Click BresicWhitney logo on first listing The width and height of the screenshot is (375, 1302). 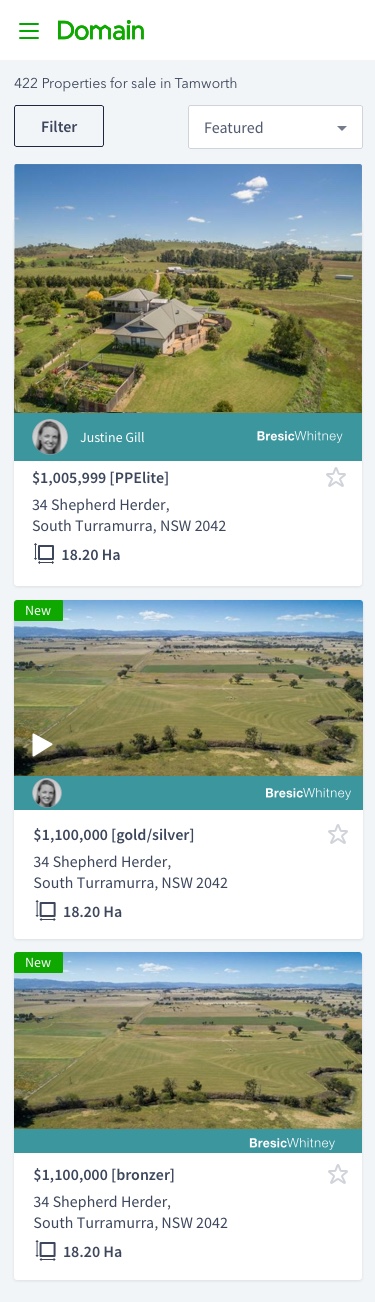(x=299, y=437)
